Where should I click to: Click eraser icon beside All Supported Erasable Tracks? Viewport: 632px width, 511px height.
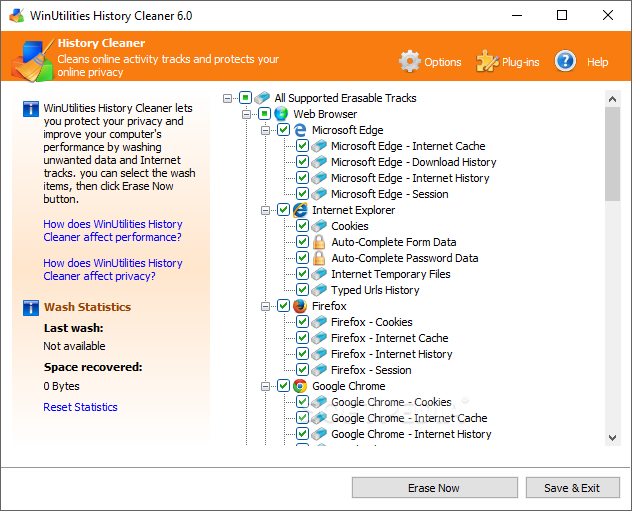262,98
